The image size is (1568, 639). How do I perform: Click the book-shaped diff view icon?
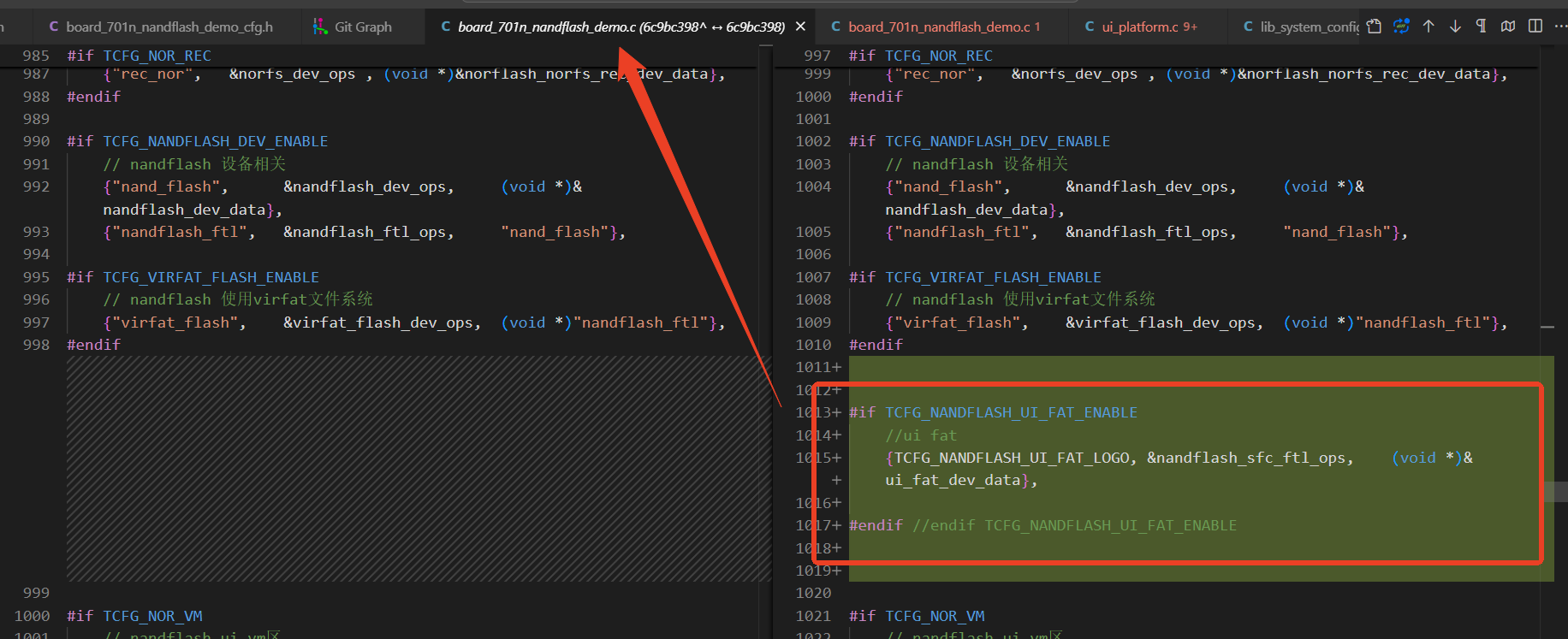point(1508,27)
